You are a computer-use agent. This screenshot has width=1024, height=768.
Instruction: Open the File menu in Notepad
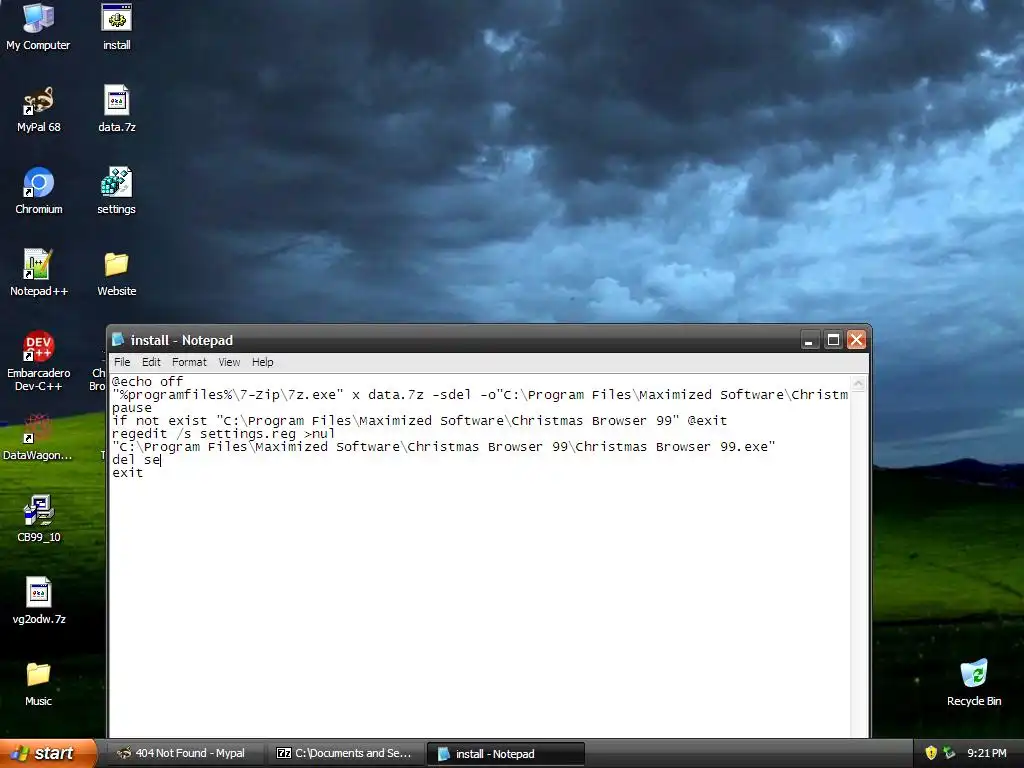(x=122, y=362)
